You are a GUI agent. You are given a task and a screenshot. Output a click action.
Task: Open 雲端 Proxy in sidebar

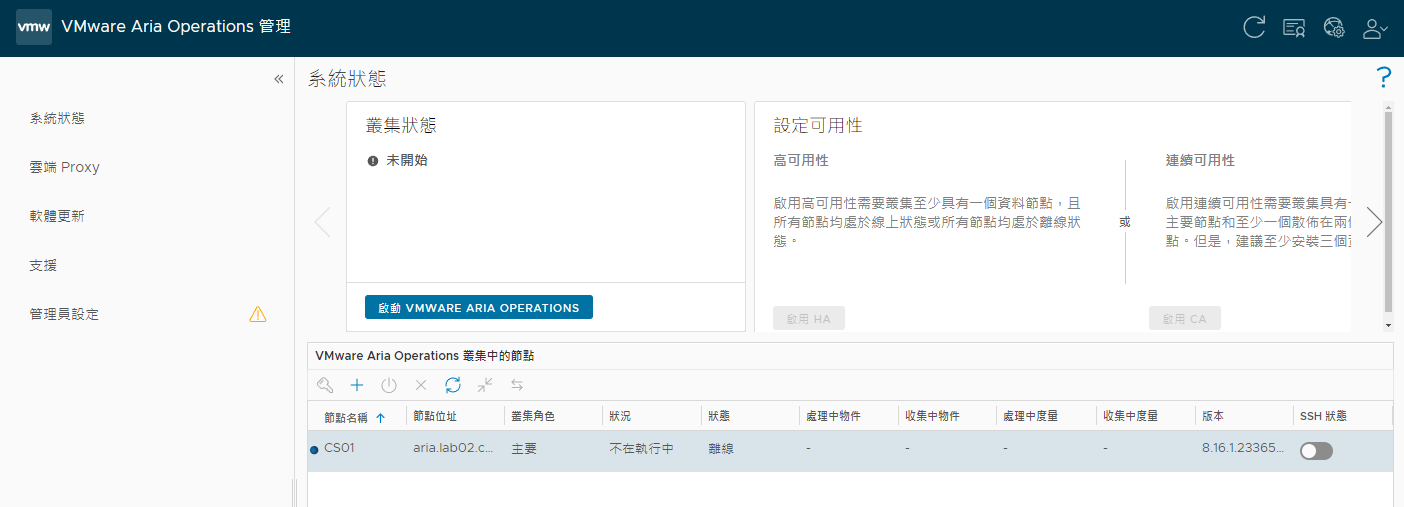[65, 167]
